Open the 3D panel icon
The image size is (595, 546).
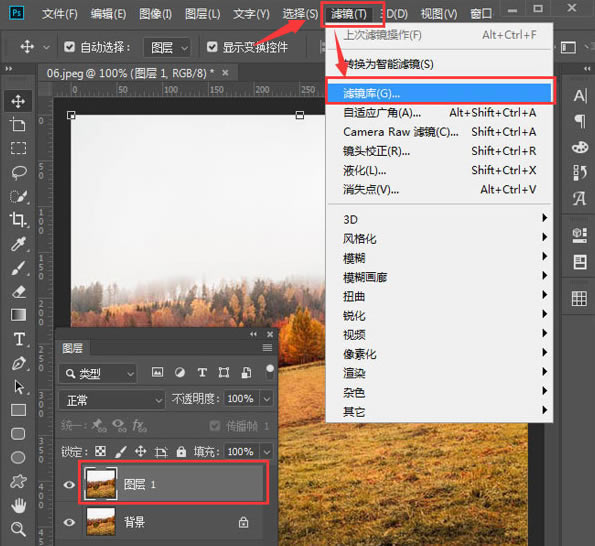coord(579,235)
